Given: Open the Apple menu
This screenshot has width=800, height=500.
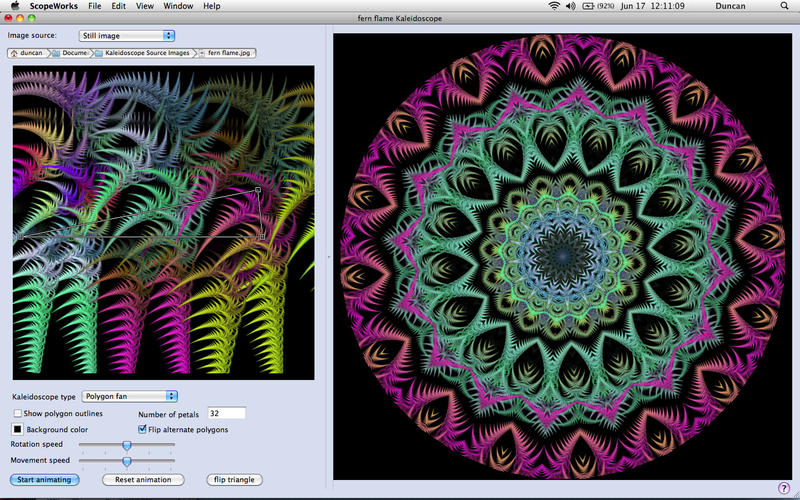Looking at the screenshot, I should click(x=15, y=6).
